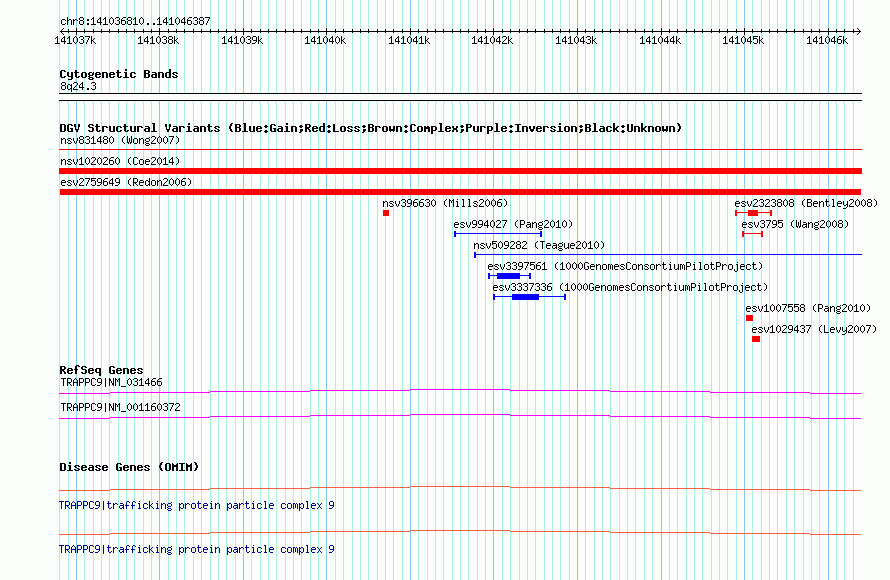Viewport: 890px width, 580px height.
Task: Click the esv2759649 (Redon2006) variant label
Action: coord(126,182)
